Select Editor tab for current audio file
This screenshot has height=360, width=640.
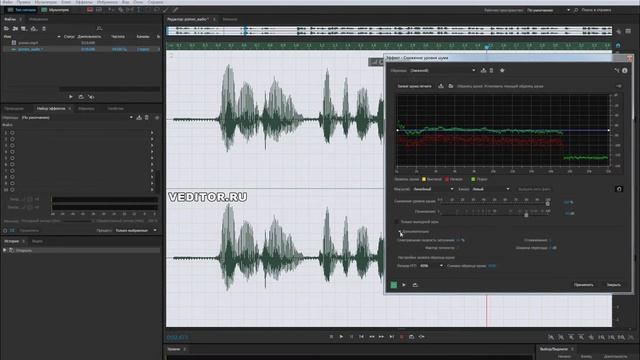188,19
